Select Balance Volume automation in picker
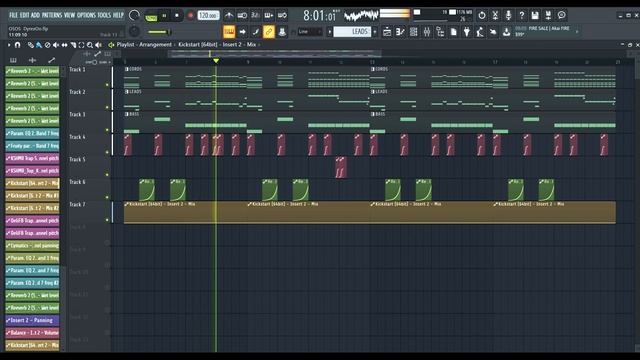This screenshot has width=640, height=360. click(x=32, y=333)
